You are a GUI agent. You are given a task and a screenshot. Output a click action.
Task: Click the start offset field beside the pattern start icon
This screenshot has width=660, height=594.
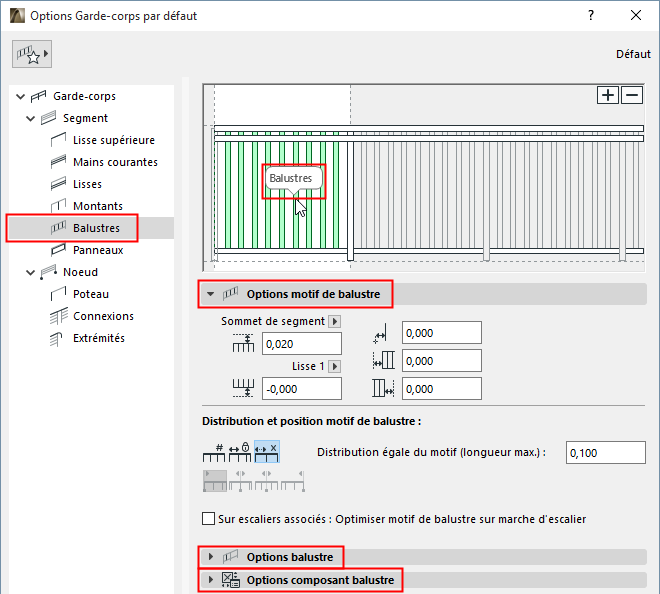click(442, 333)
